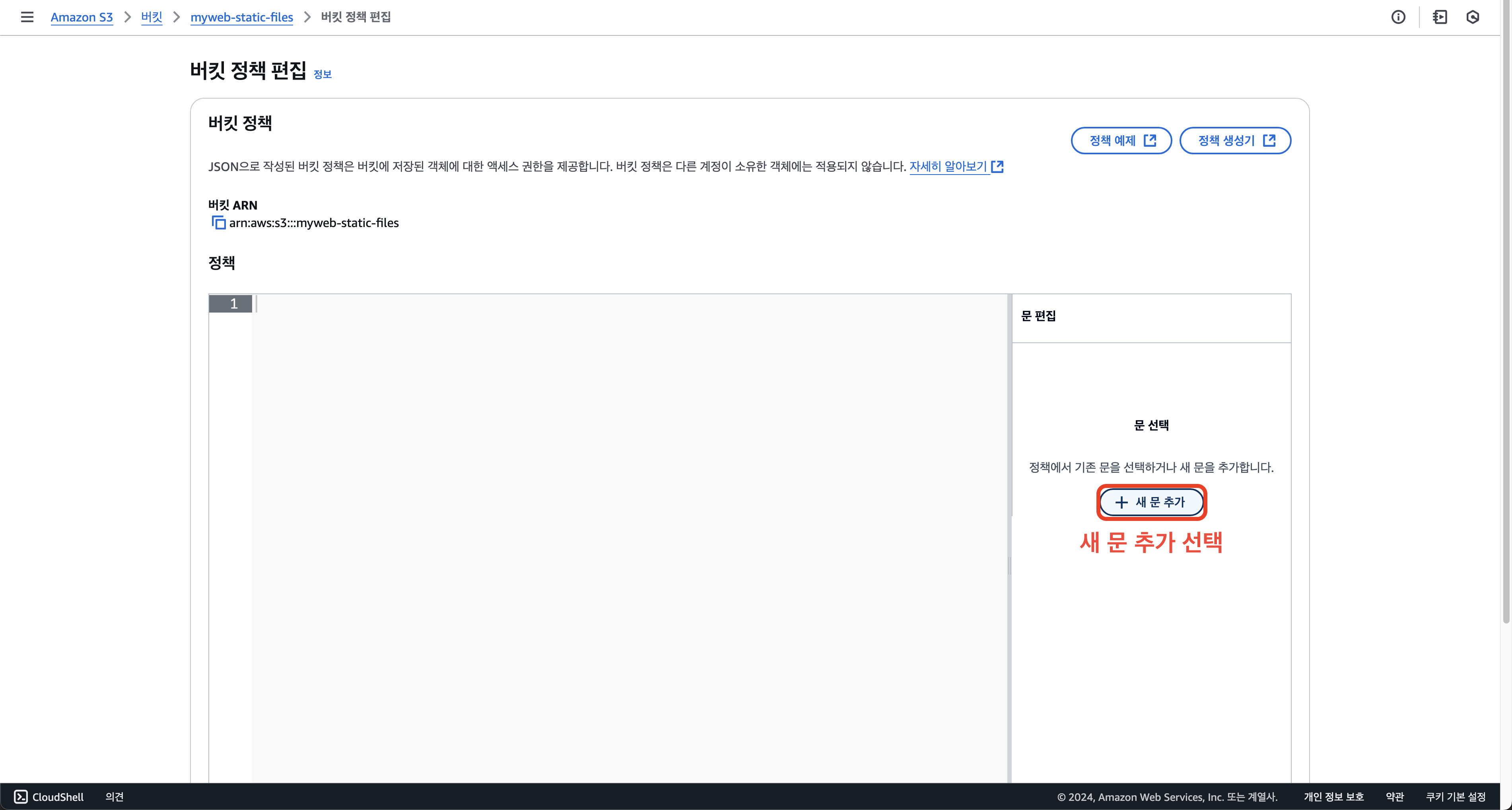Image resolution: width=1512 pixels, height=810 pixels.
Task: Copy the bucket ARN with copy icon
Action: click(x=218, y=223)
